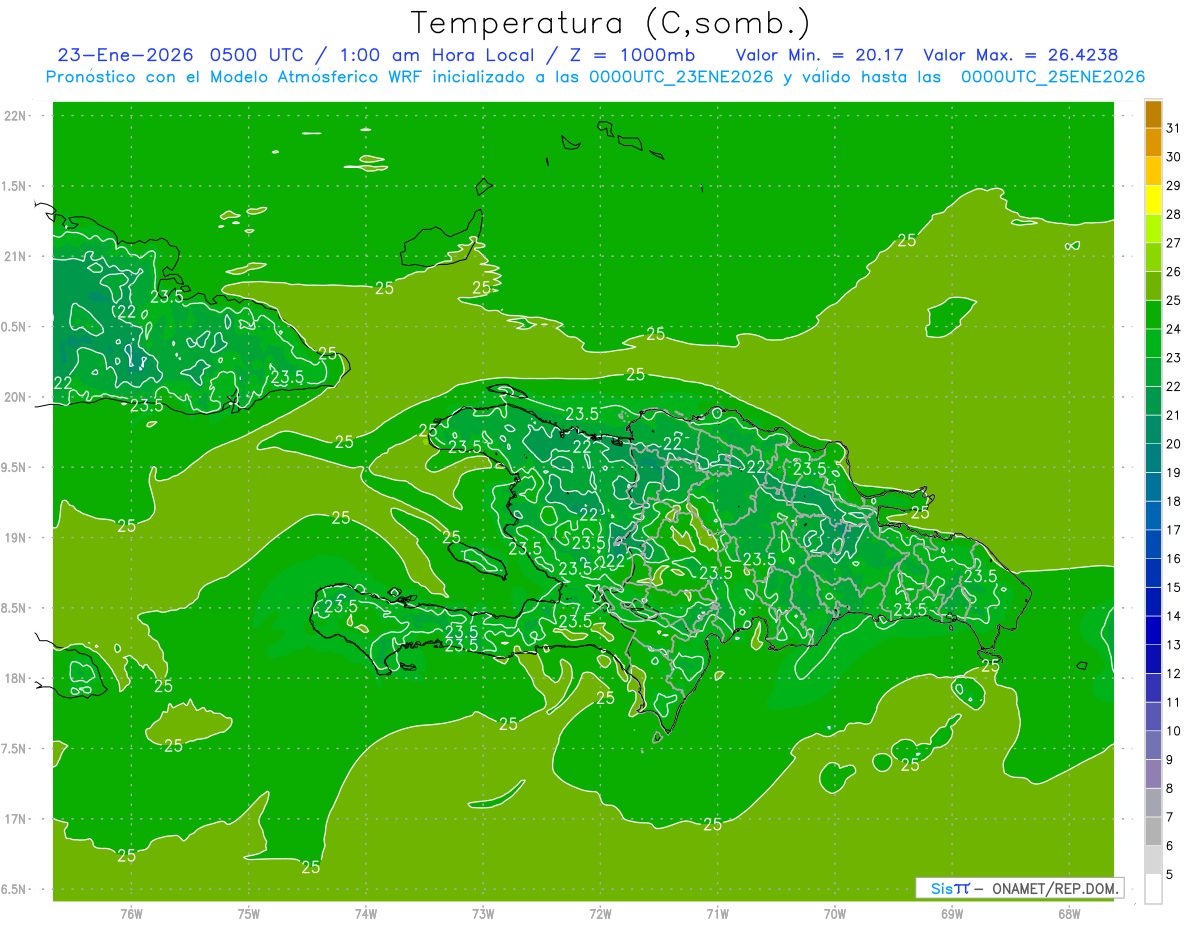Click the WRF model forecast description line

coord(595,77)
